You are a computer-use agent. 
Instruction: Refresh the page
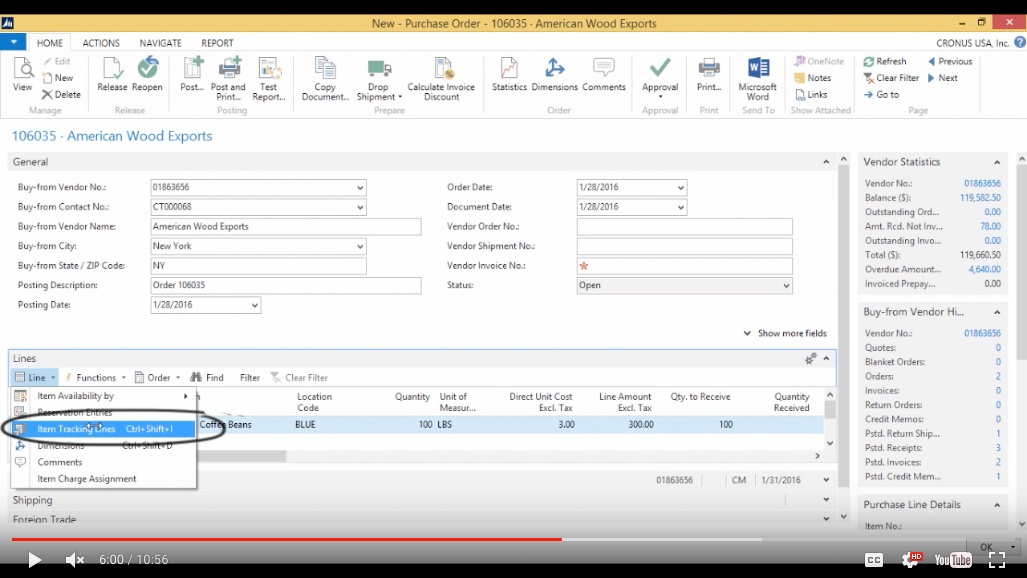coord(885,61)
